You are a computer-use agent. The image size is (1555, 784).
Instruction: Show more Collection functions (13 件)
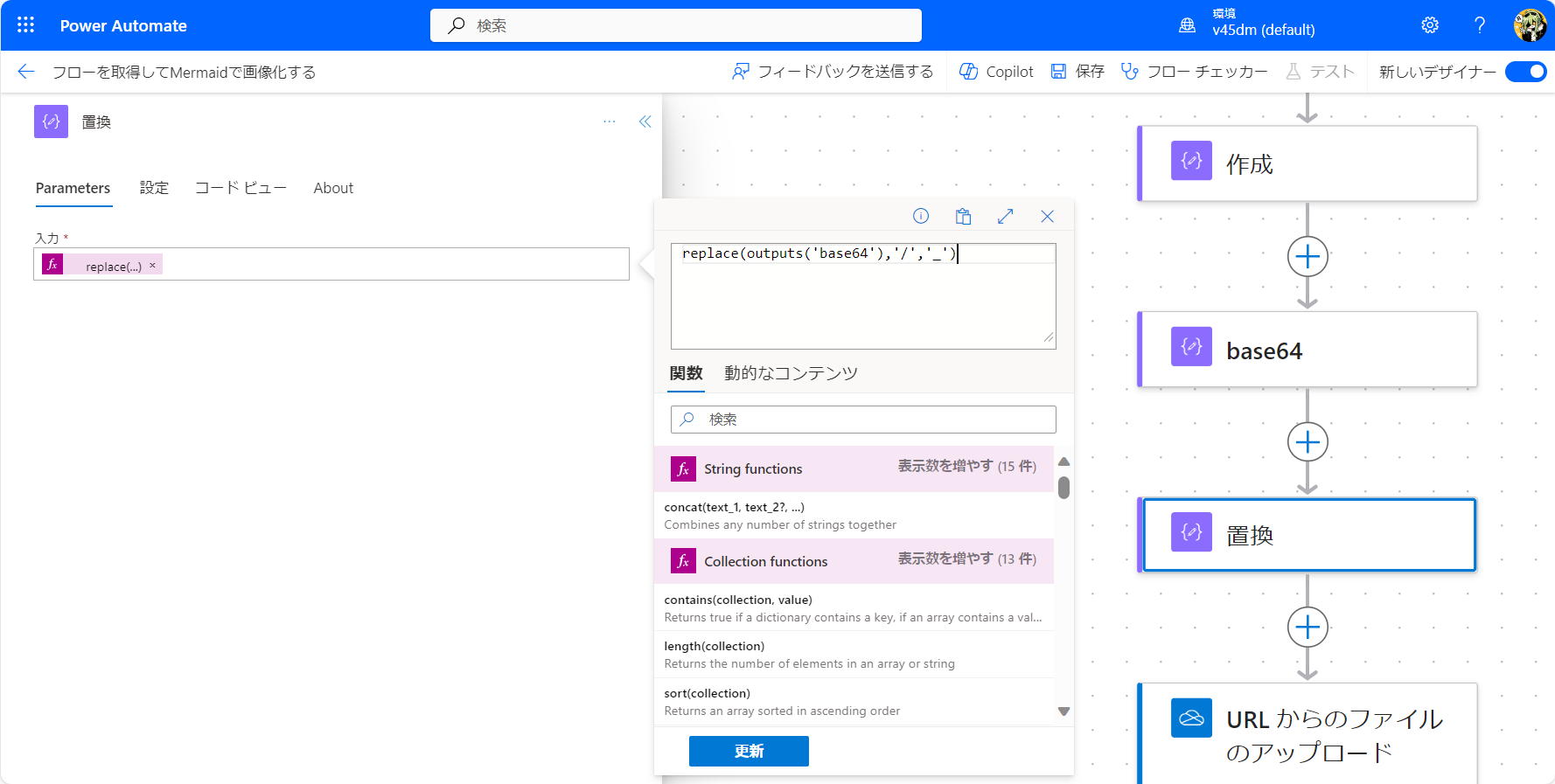[x=967, y=559]
